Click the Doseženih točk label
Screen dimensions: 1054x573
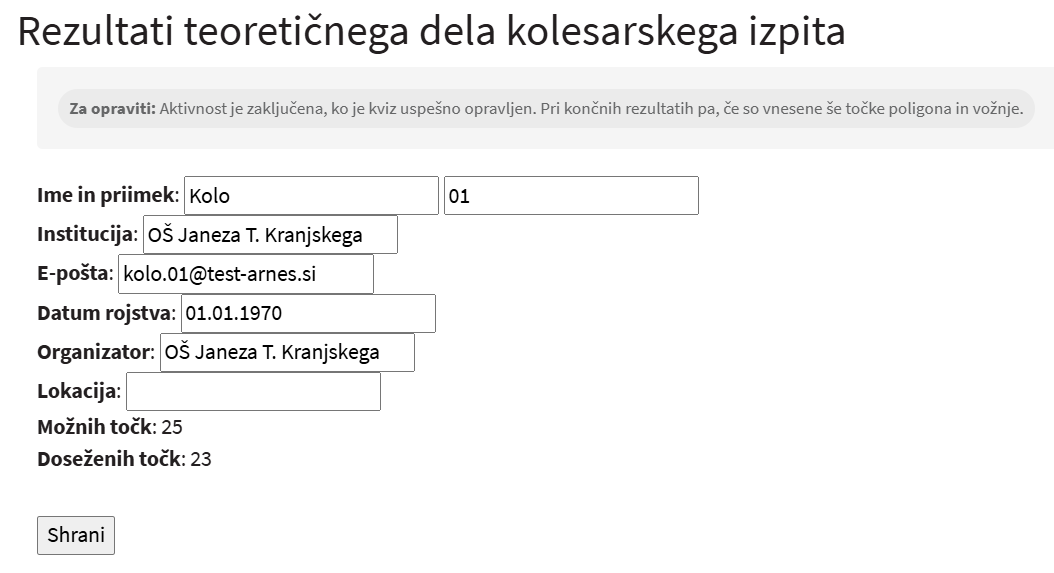(108, 459)
